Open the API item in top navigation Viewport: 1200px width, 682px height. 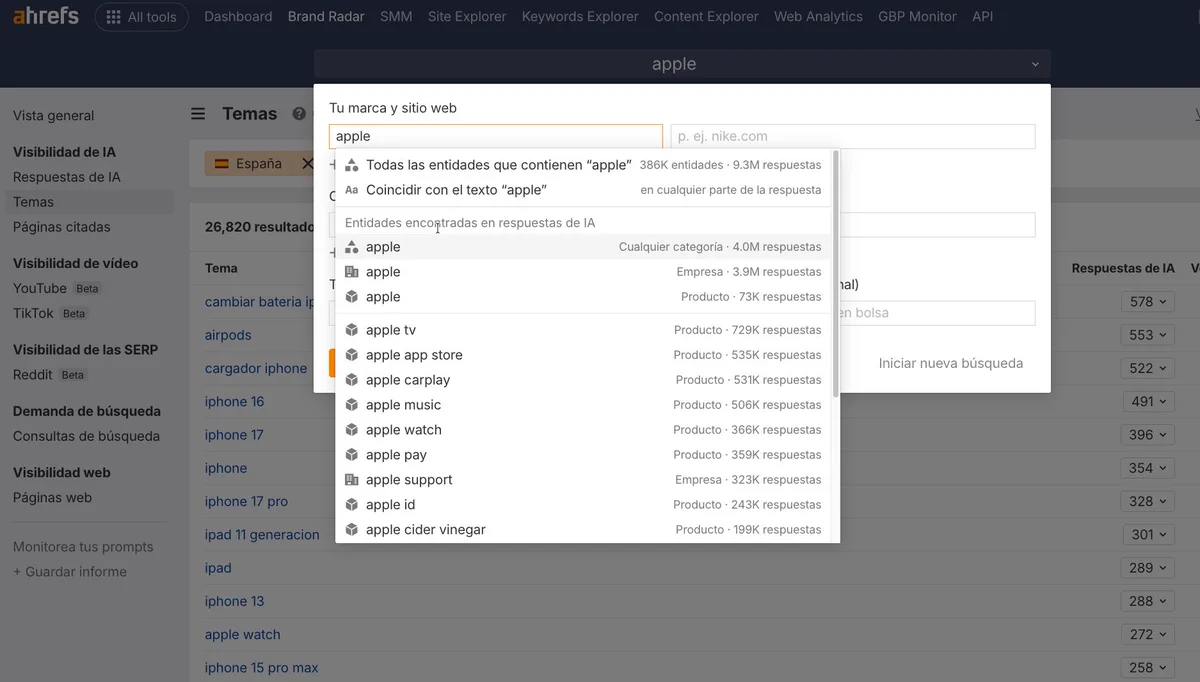982,17
